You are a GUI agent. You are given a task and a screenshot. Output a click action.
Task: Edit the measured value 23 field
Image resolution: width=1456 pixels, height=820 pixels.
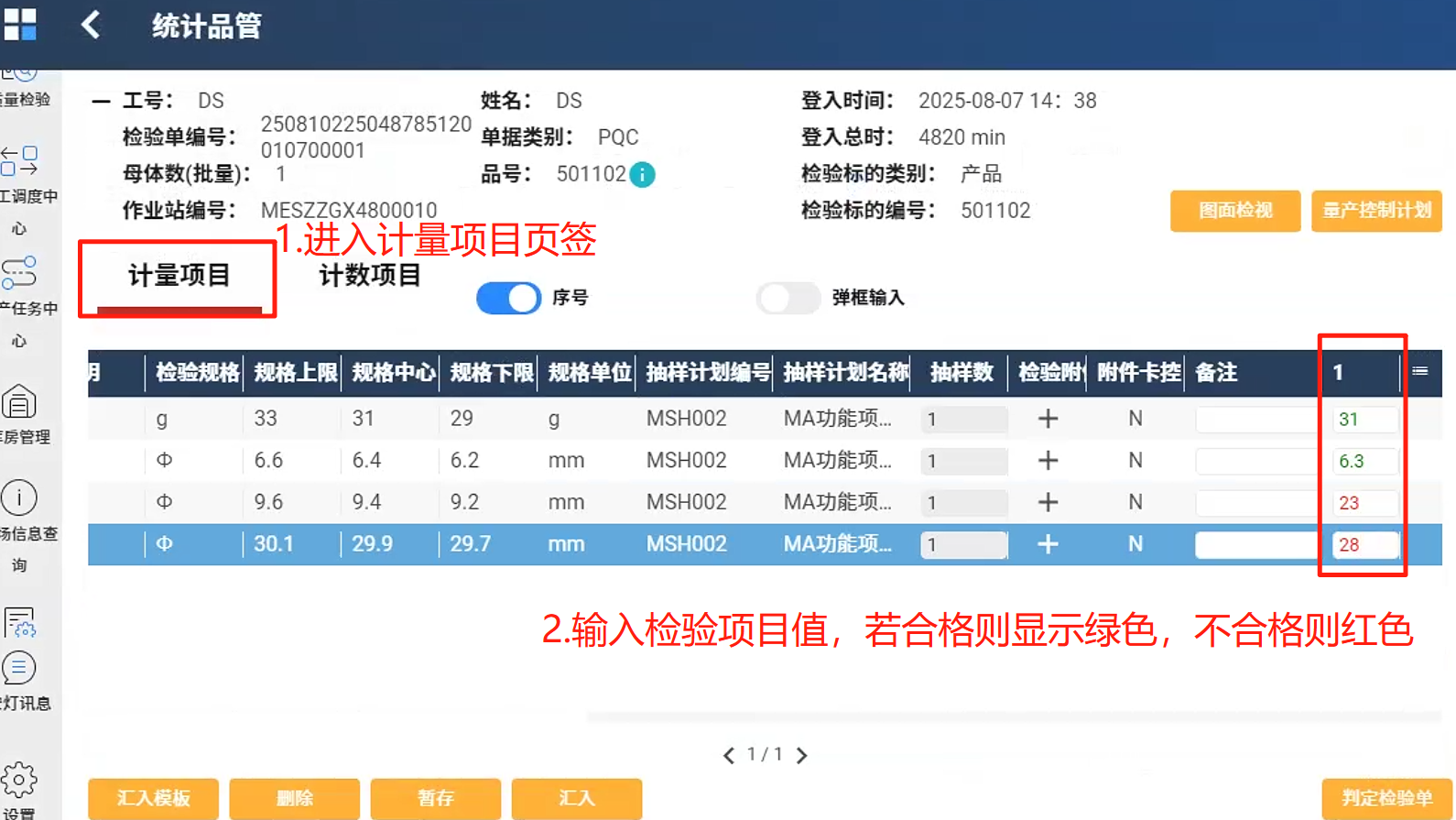(1365, 503)
